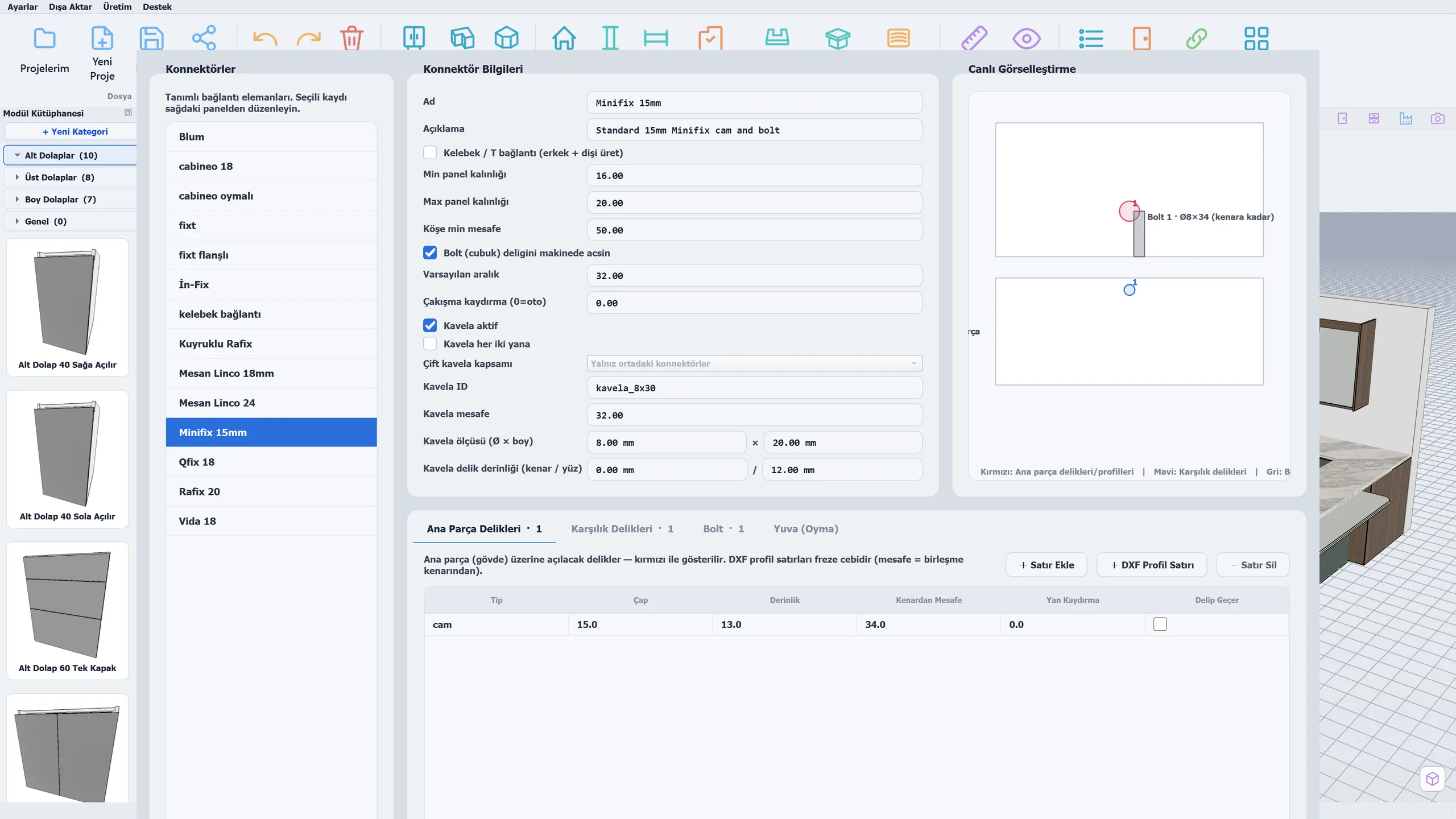Viewport: 1456px width, 819px height.
Task: Expand the Boy Dolaplar category
Action: point(18,199)
